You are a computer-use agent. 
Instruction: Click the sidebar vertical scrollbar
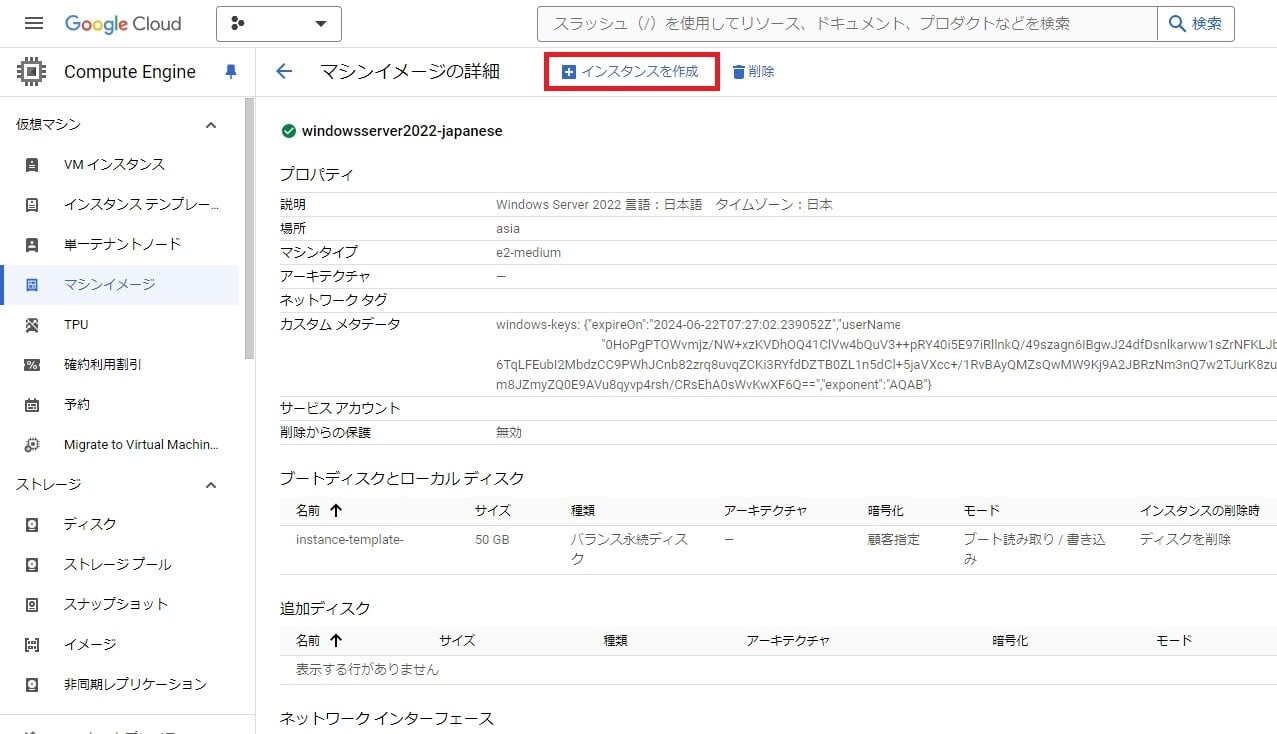click(250, 228)
